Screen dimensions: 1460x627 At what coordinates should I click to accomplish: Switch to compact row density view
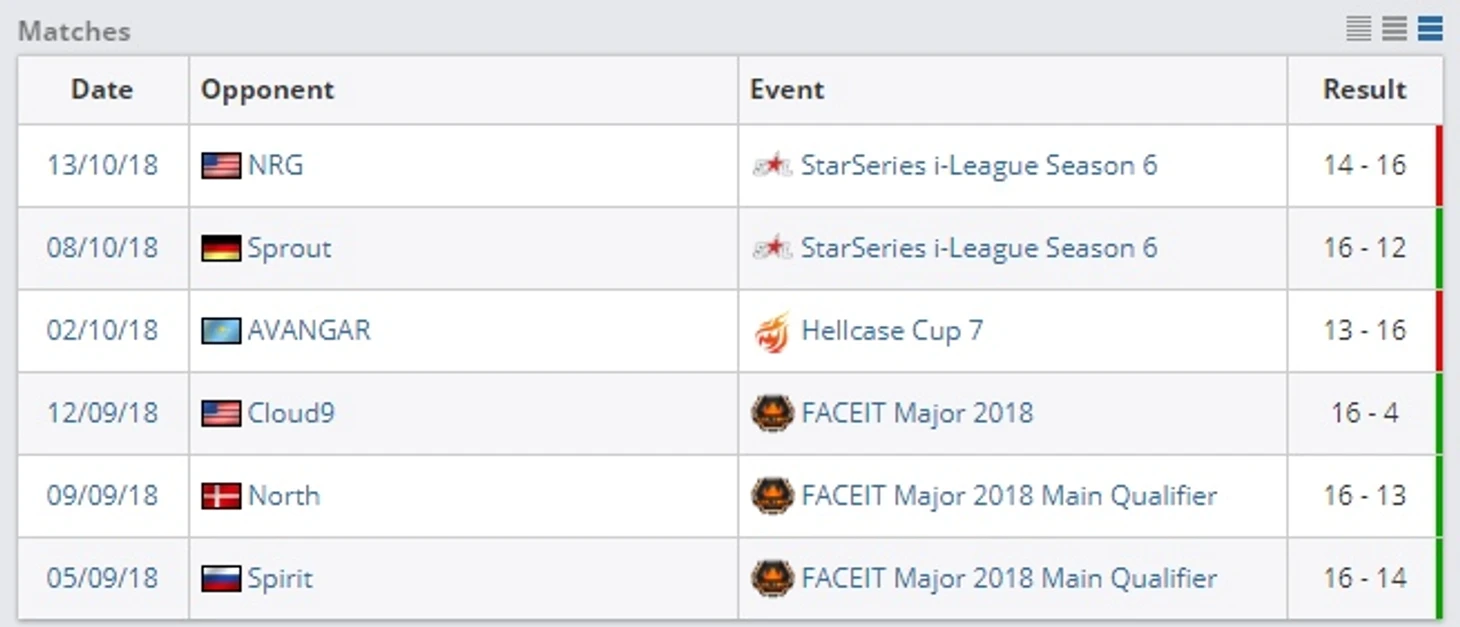tap(1358, 29)
